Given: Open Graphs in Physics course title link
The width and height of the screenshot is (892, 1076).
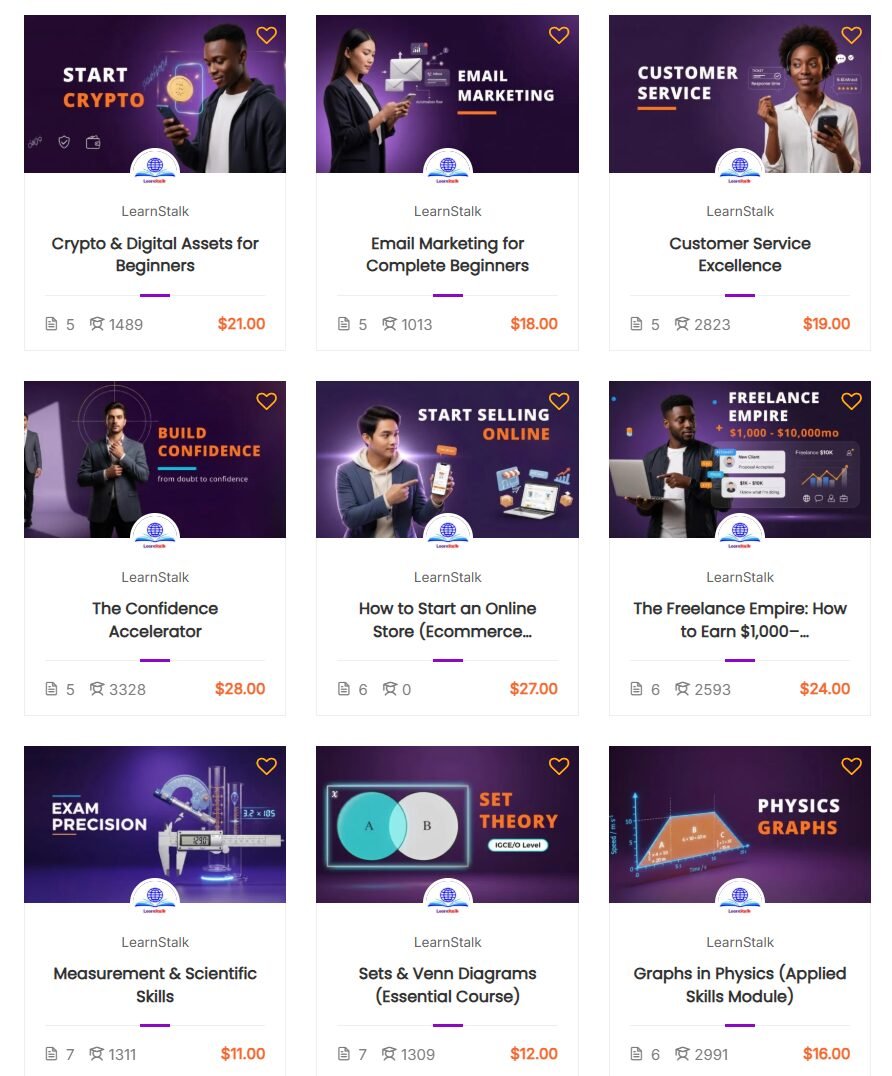Looking at the screenshot, I should [740, 984].
